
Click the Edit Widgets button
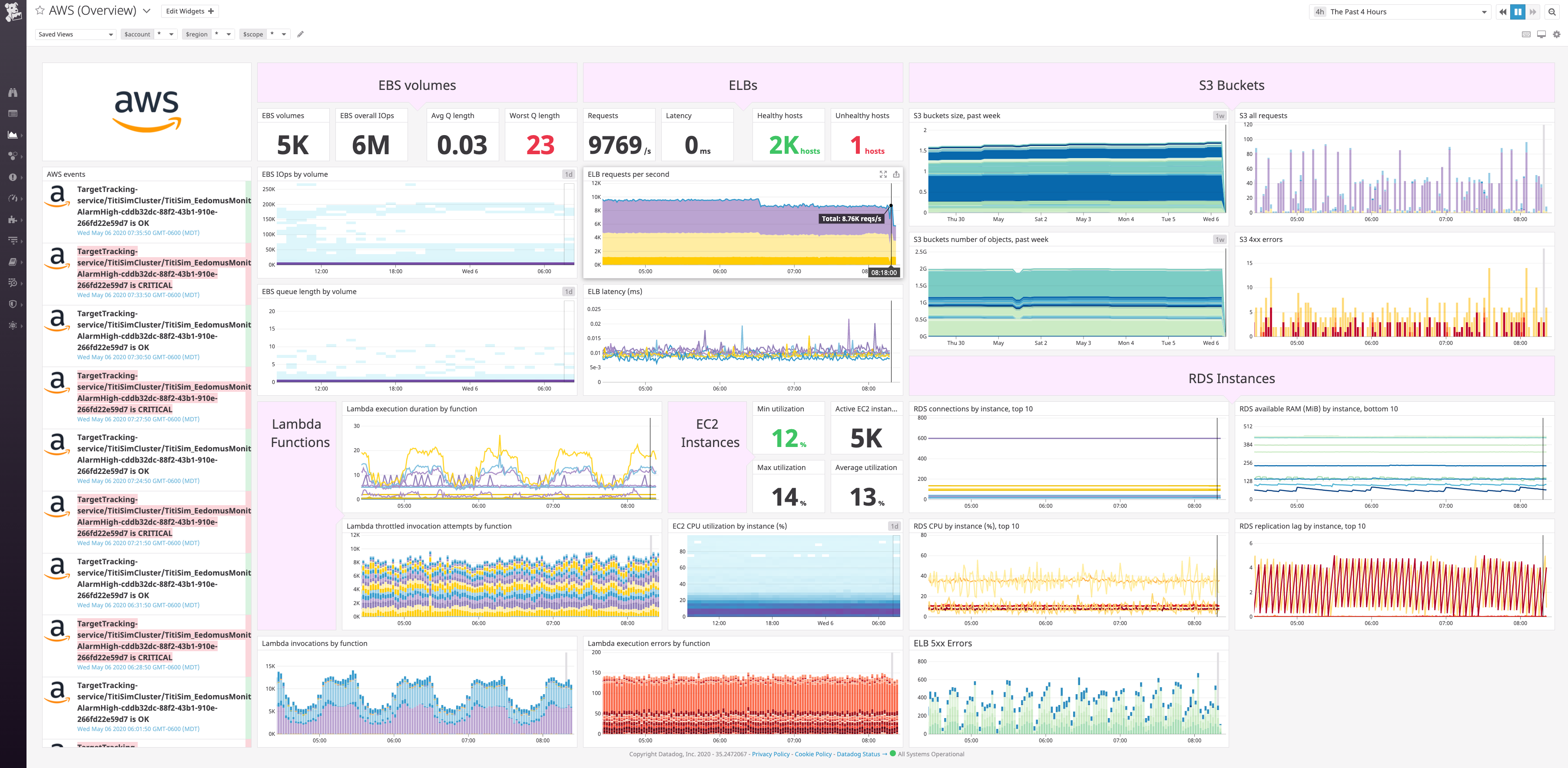(x=189, y=11)
